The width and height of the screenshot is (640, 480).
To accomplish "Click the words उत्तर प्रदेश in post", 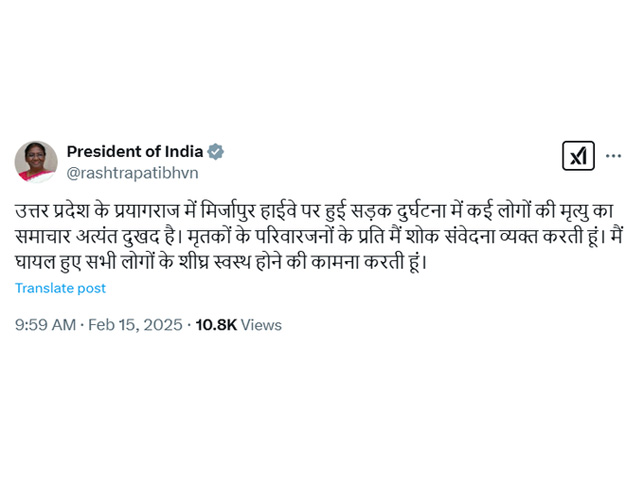I will (x=52, y=211).
